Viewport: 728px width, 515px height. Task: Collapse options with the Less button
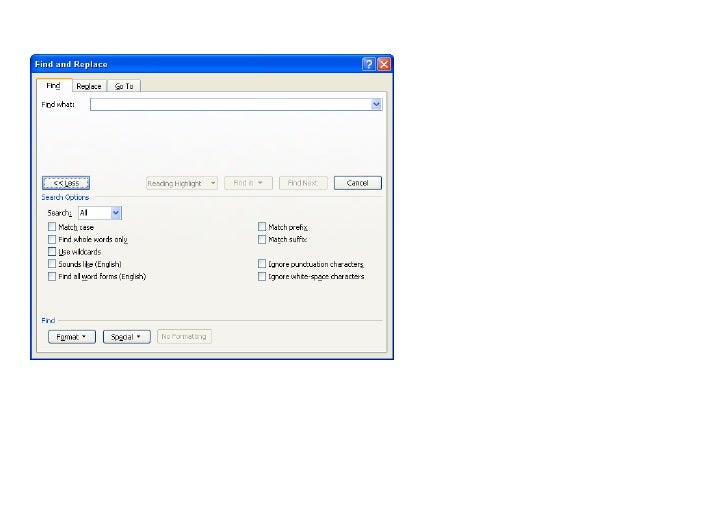point(66,183)
